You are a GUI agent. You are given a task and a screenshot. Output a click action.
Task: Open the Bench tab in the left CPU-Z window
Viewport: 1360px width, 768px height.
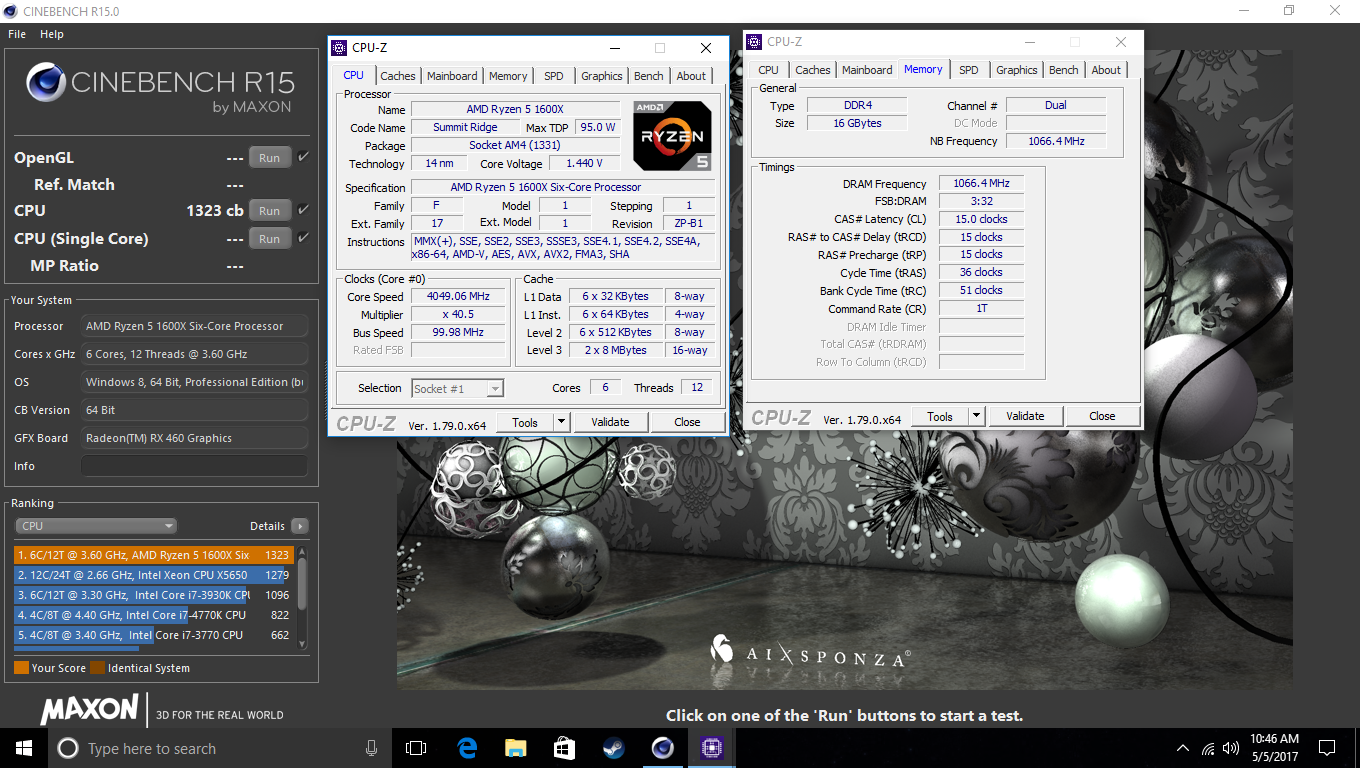coord(649,76)
